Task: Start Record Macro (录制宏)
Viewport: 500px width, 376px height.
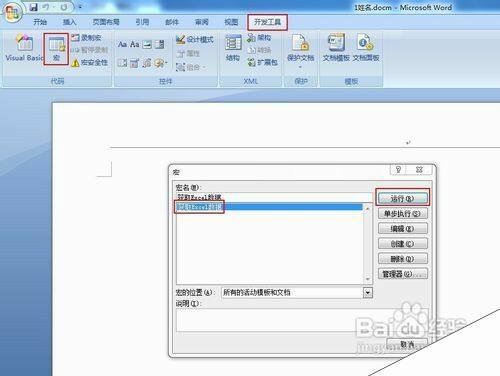Action: click(86, 38)
